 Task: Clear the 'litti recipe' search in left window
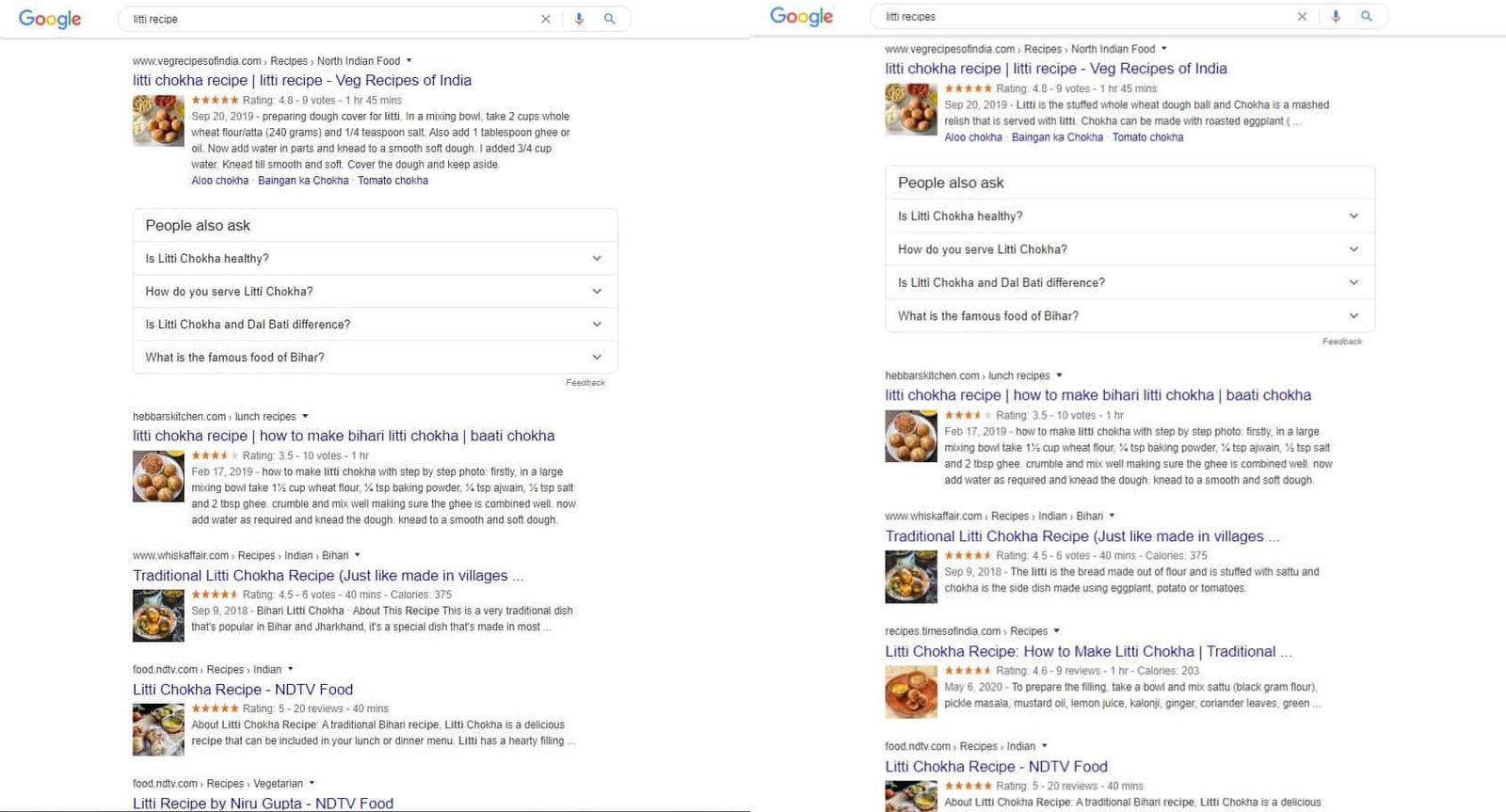pyautogui.click(x=545, y=19)
